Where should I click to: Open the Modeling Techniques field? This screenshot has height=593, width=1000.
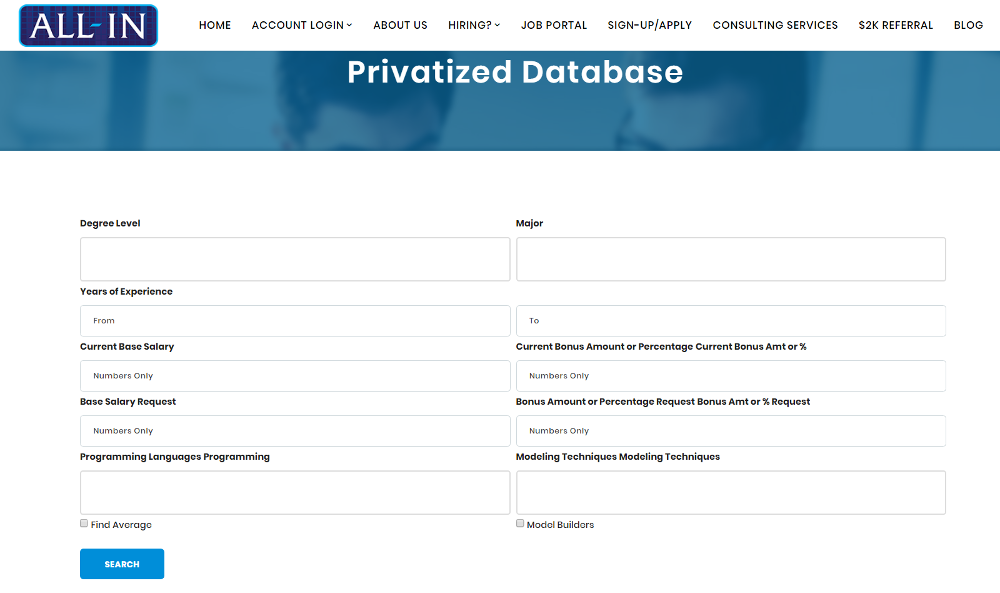[x=731, y=492]
